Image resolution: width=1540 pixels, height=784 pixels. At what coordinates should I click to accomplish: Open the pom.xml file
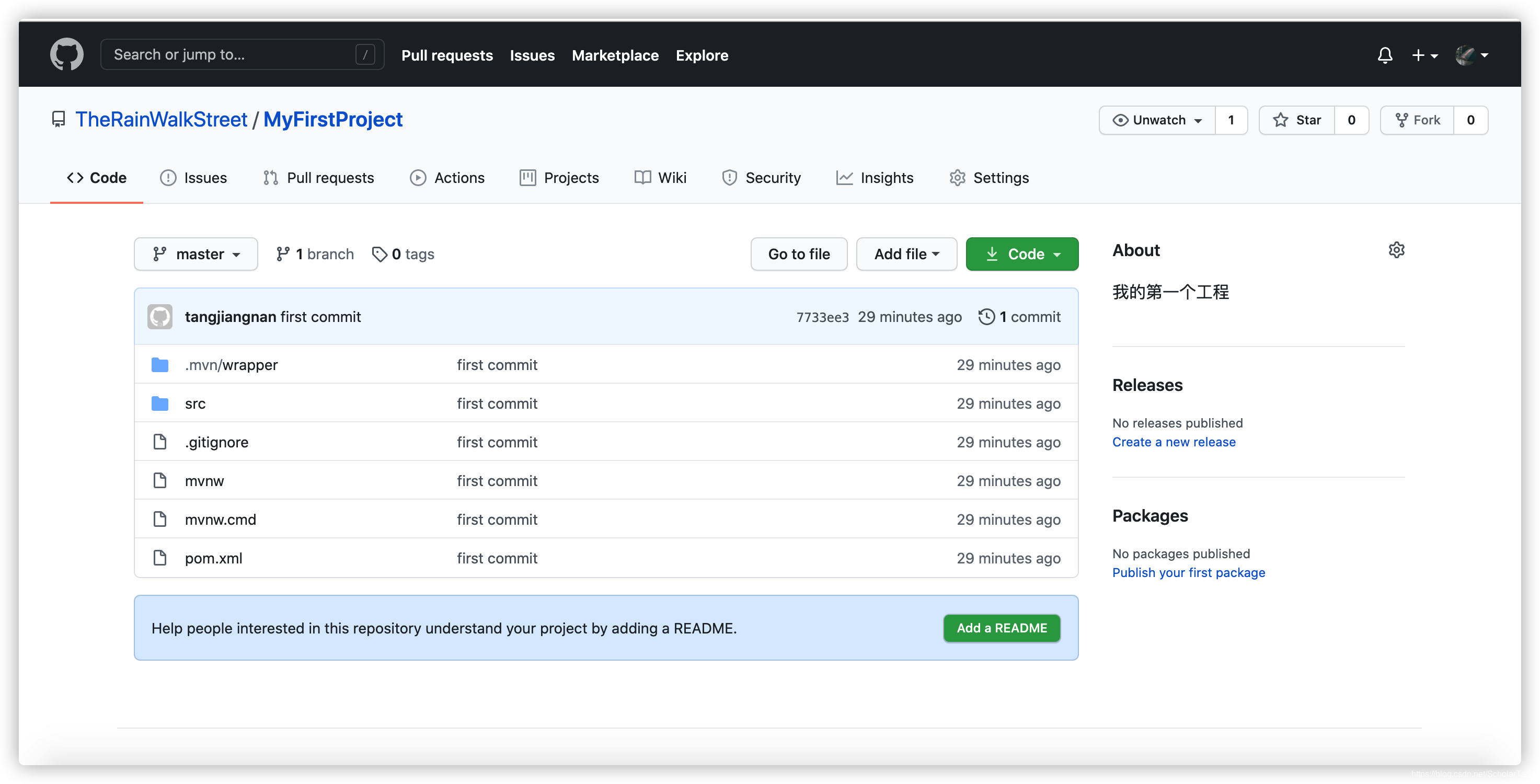click(x=213, y=558)
